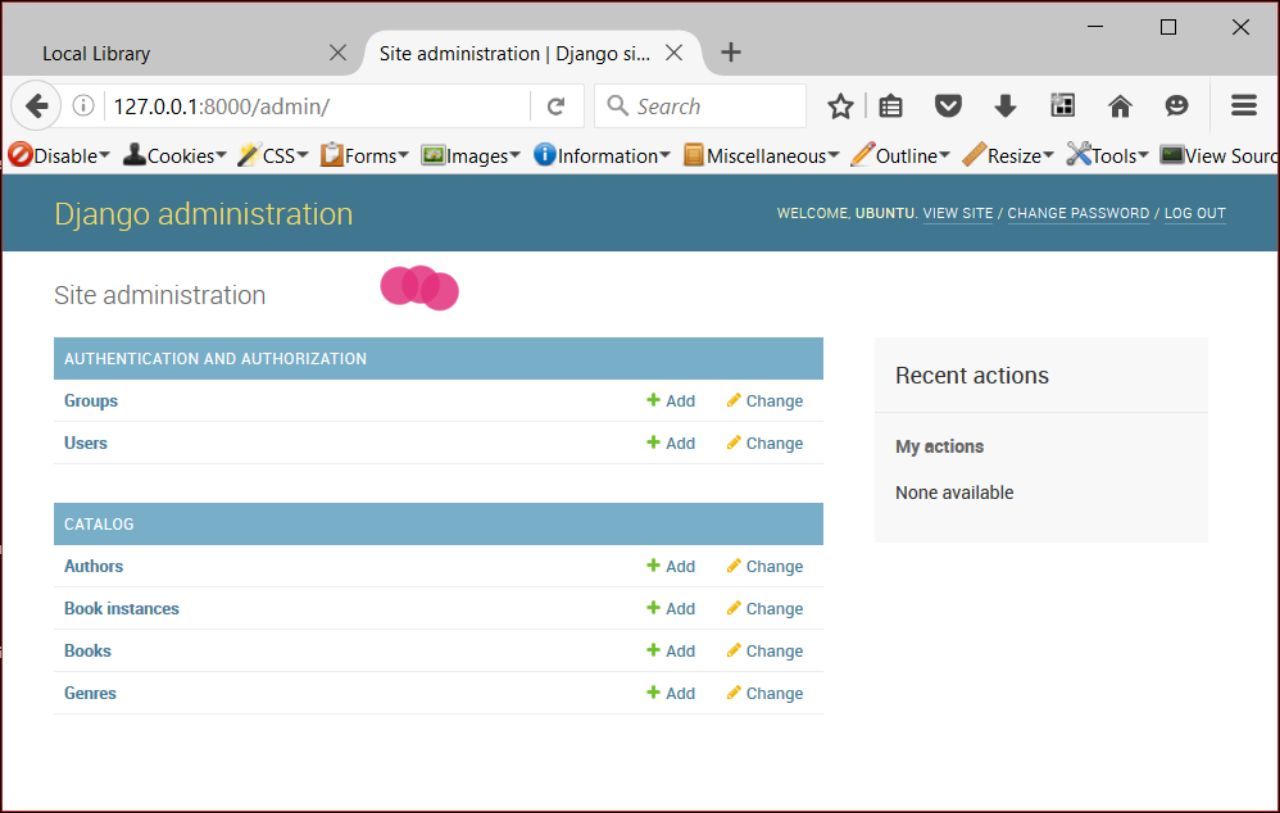Minimize the browser window
Viewport: 1280px width, 813px height.
(x=1097, y=28)
